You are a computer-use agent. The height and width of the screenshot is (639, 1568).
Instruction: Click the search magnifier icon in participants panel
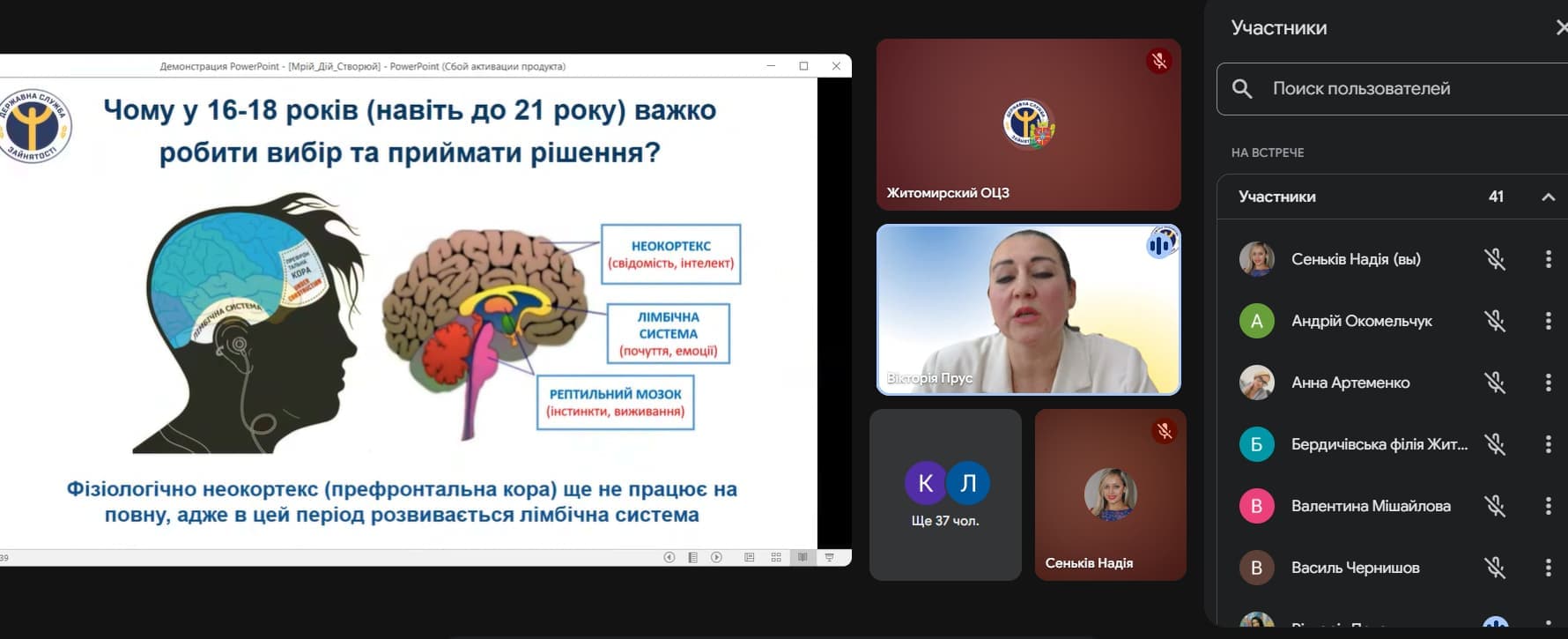tap(1242, 88)
